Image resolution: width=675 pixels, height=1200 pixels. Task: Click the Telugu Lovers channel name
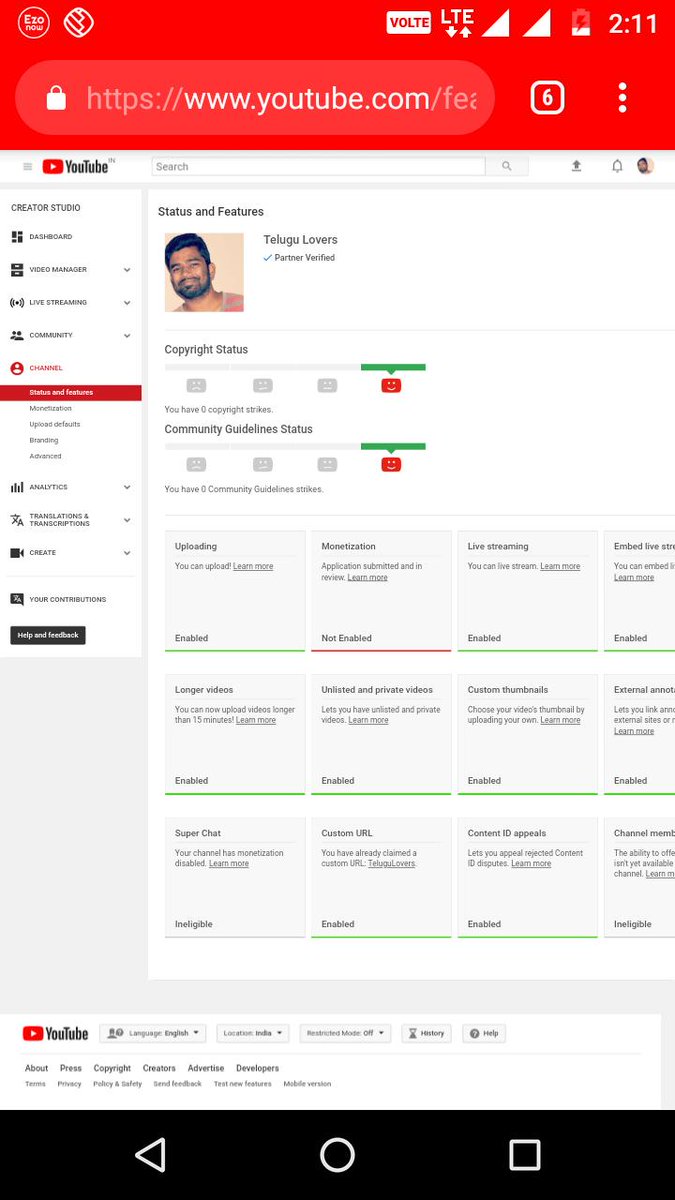(x=300, y=240)
